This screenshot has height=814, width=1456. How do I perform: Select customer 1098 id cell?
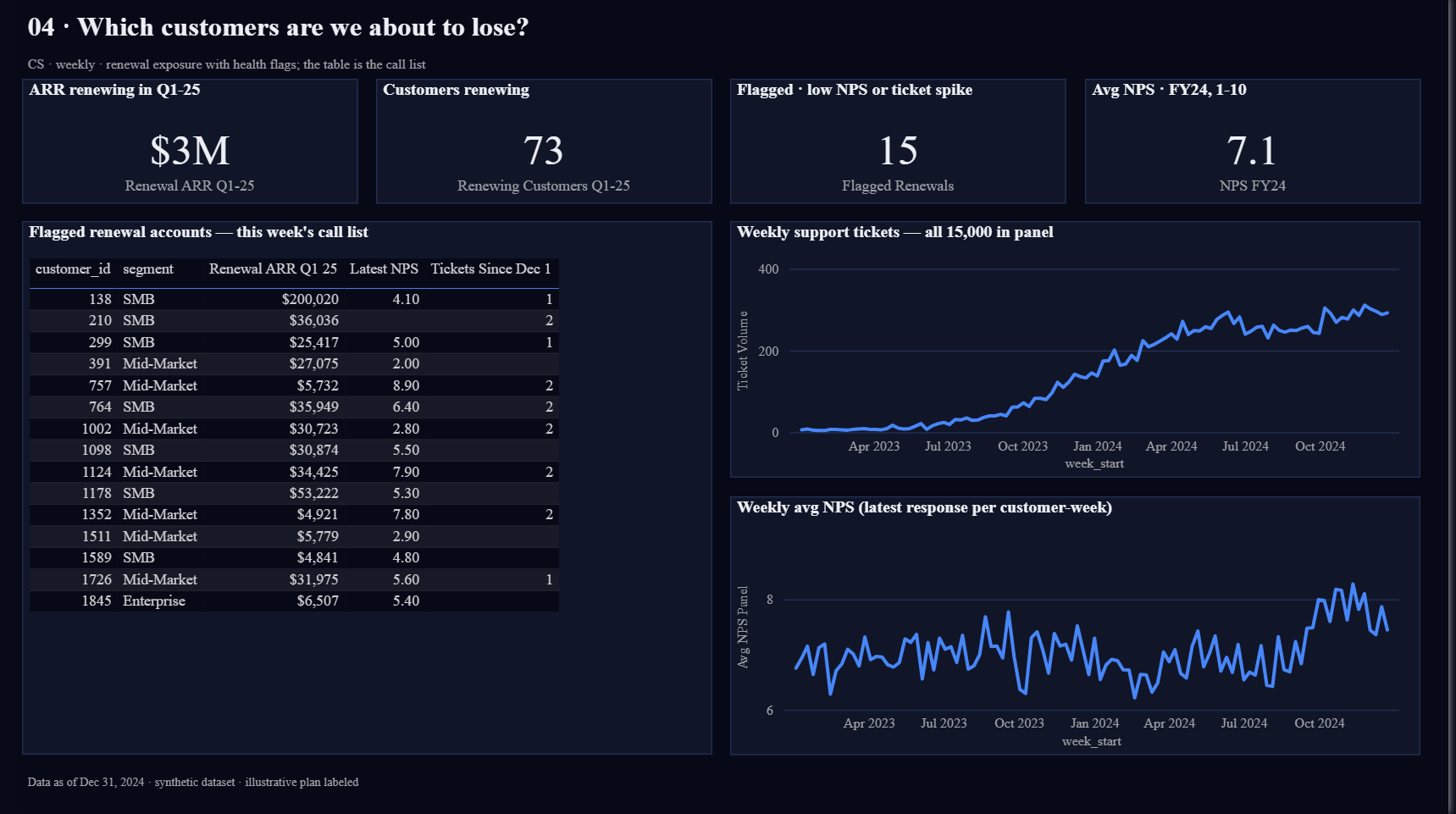tap(97, 450)
